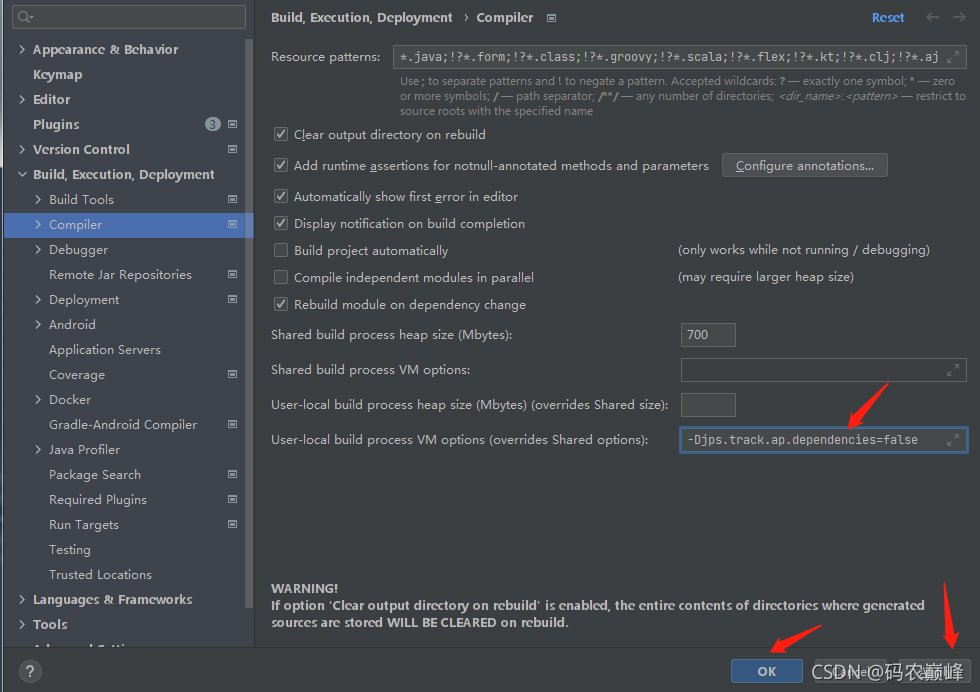
Task: Expand the Android settings entry
Action: [36, 324]
